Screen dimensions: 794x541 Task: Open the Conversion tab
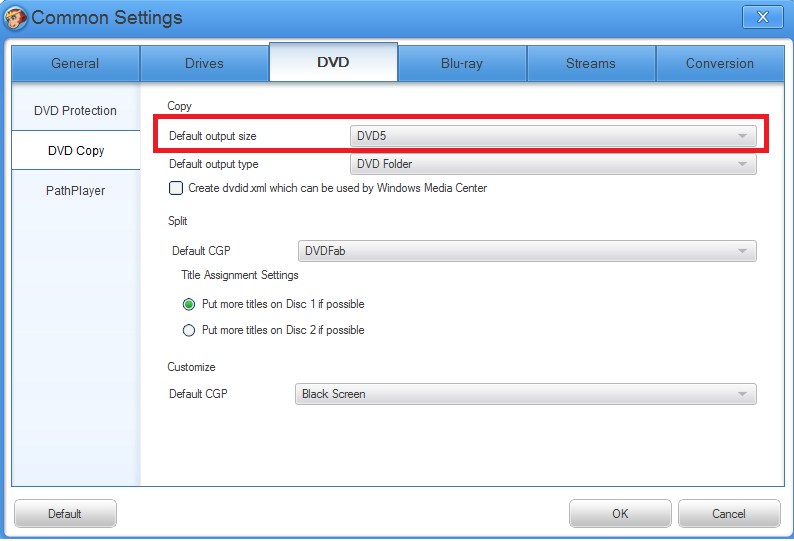[719, 63]
